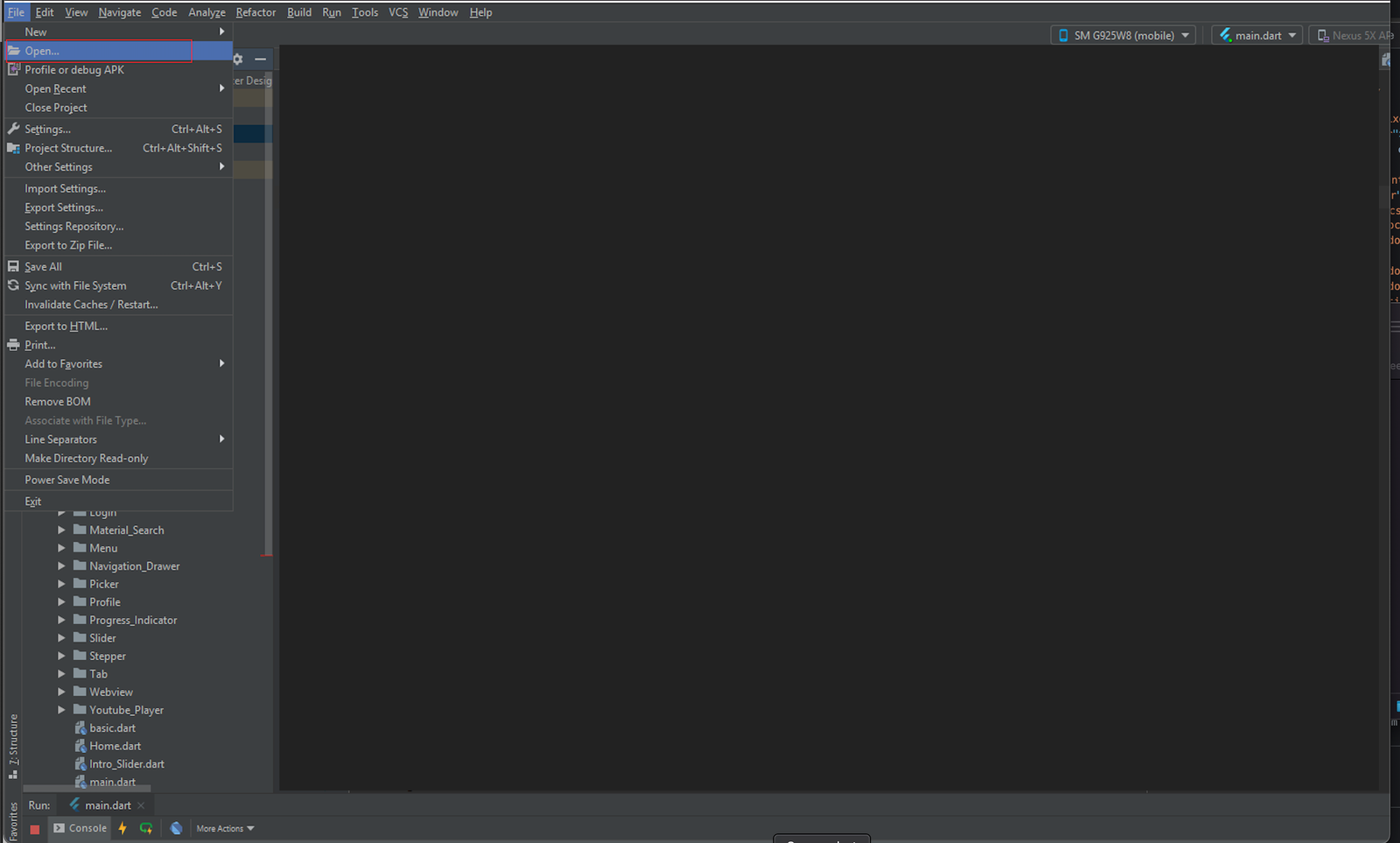Hide the Project panel with minimize icon

tap(260, 59)
